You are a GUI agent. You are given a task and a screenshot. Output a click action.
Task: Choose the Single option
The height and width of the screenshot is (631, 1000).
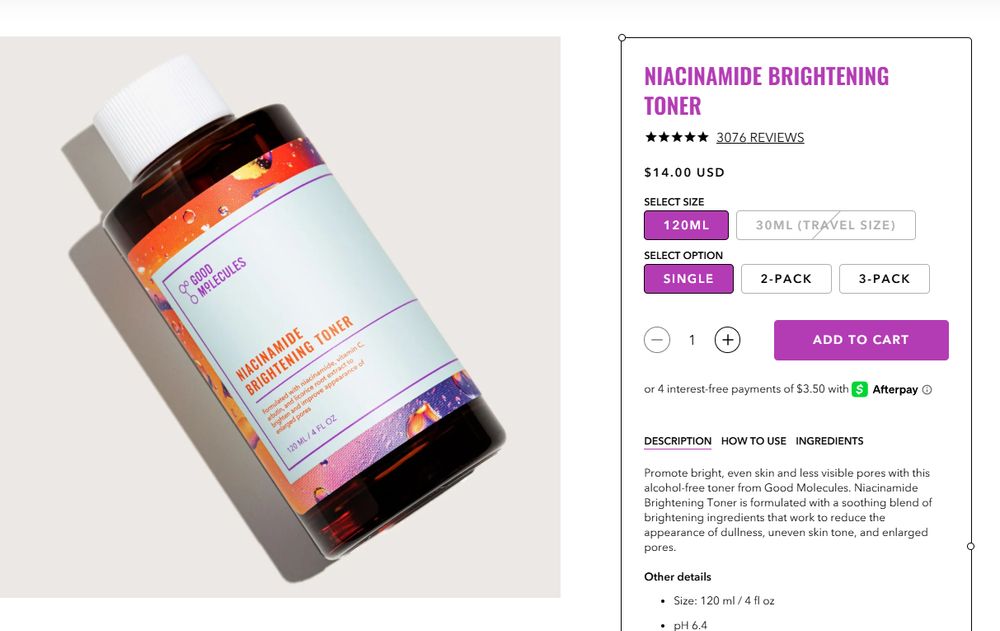click(689, 279)
